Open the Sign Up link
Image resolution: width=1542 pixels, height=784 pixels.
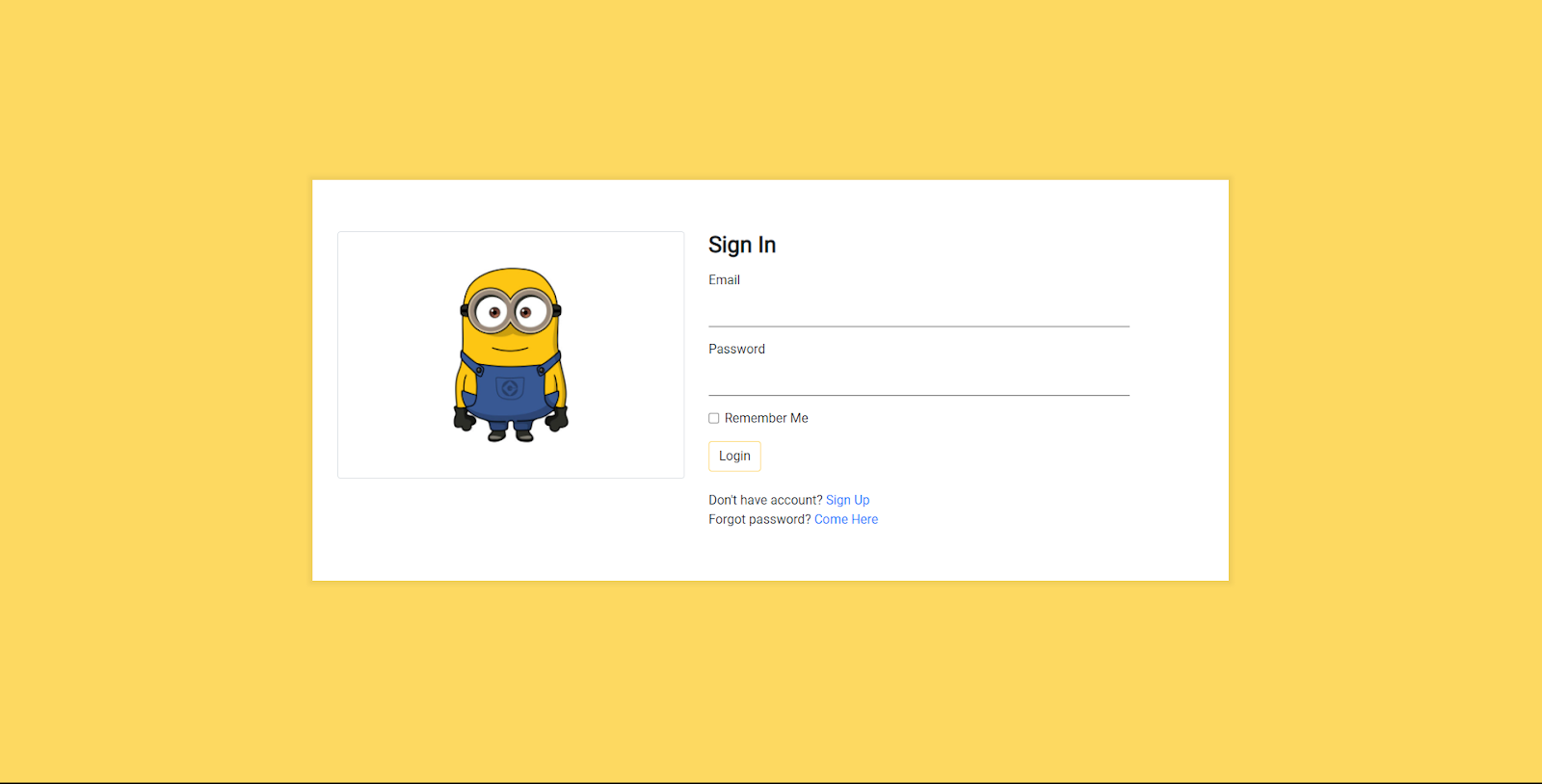point(847,500)
